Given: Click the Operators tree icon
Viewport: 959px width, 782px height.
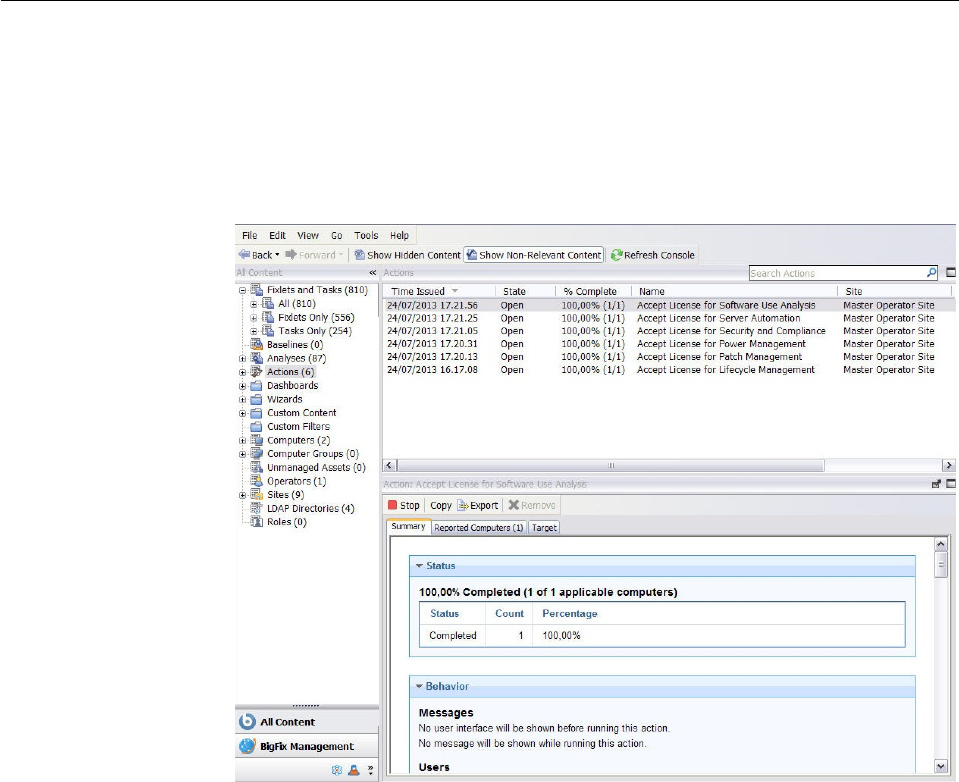Looking at the screenshot, I should (x=257, y=481).
